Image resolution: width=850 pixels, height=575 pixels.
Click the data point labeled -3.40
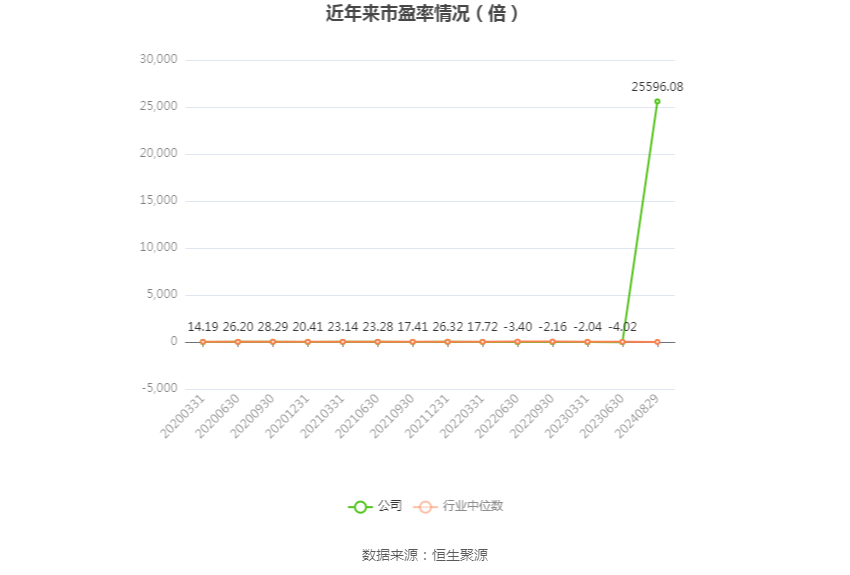click(x=518, y=342)
